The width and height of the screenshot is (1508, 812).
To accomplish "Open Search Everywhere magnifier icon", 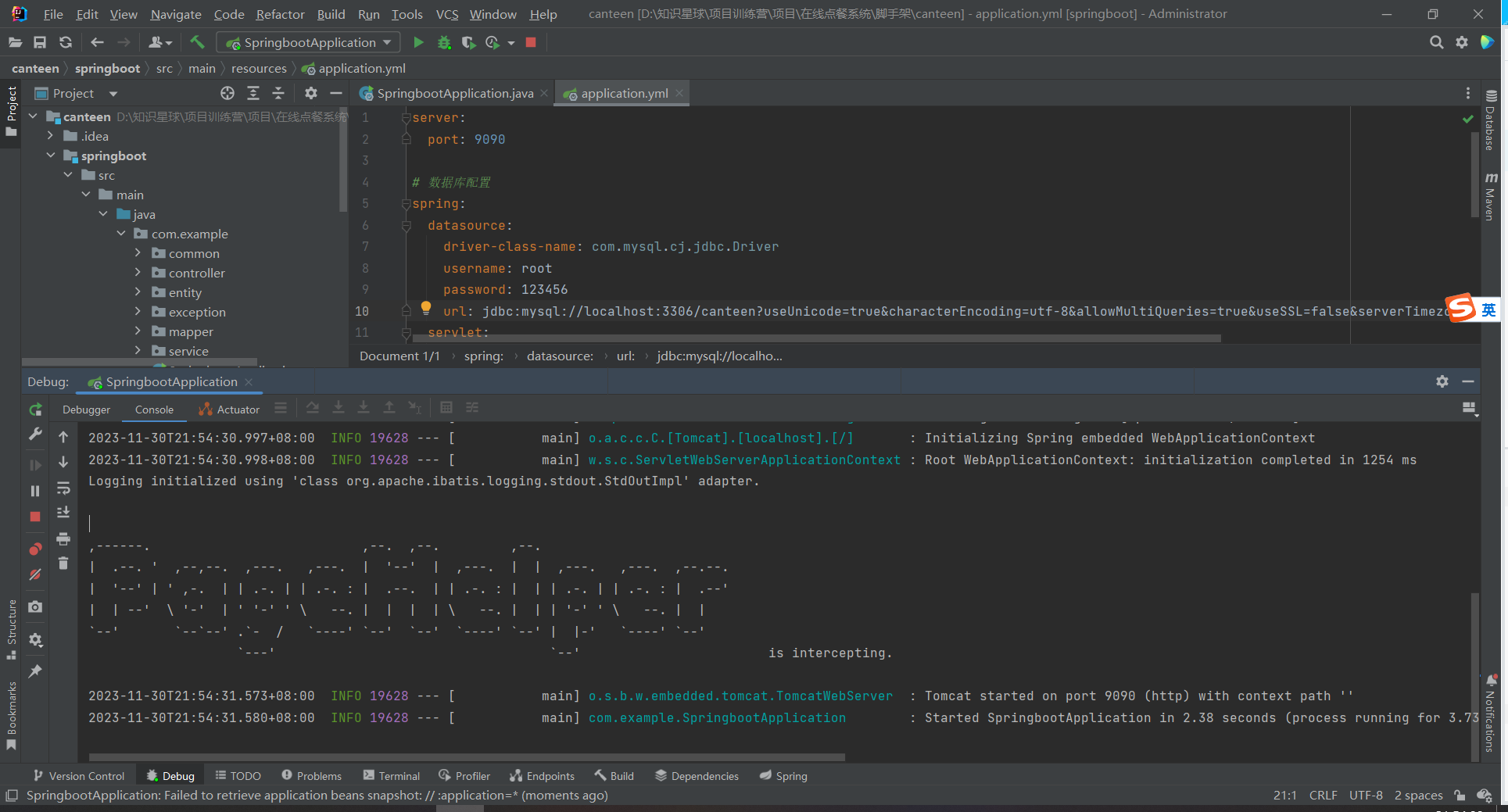I will (1436, 42).
